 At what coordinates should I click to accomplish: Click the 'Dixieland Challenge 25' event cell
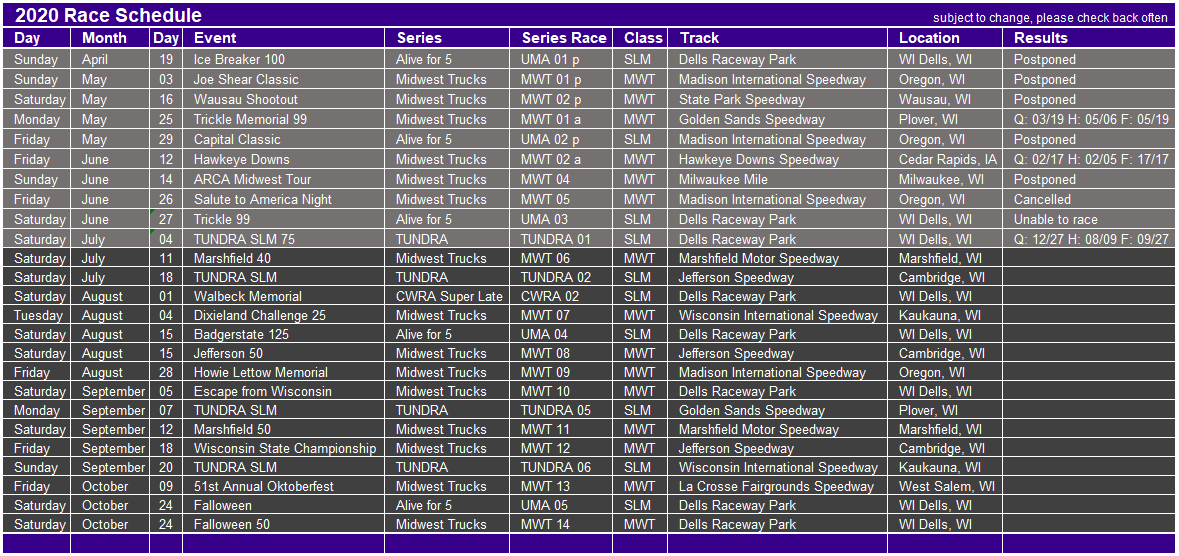click(x=283, y=315)
